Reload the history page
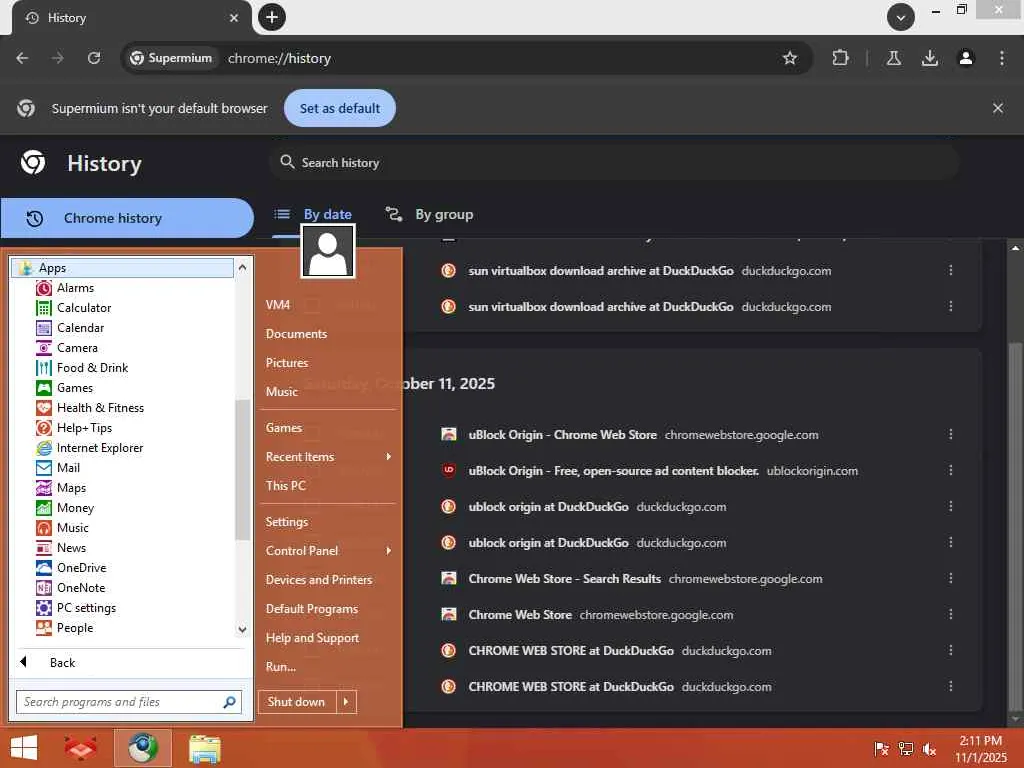The width and height of the screenshot is (1024, 768). [94, 58]
